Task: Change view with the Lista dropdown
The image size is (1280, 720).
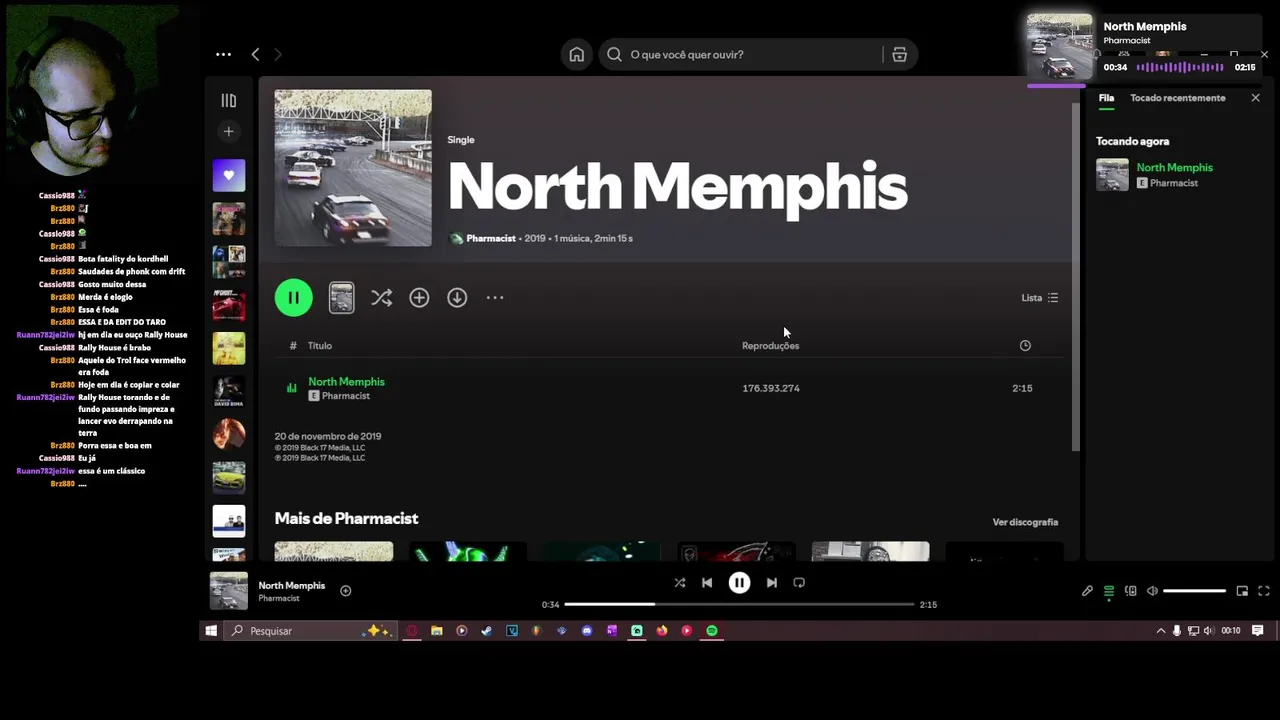Action: (x=1039, y=298)
